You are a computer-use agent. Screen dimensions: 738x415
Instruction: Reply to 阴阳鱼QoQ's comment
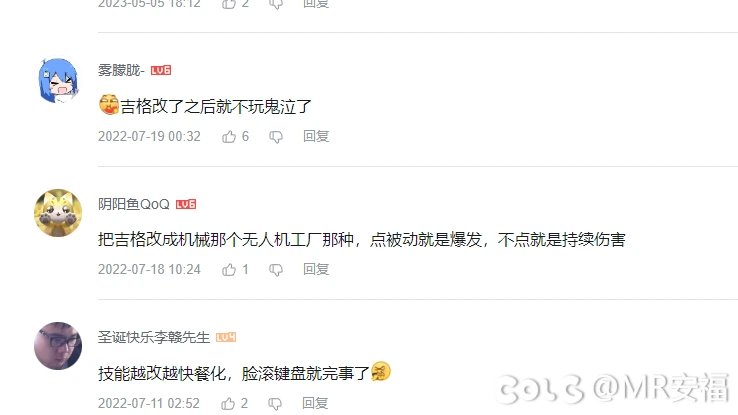pyautogui.click(x=316, y=270)
